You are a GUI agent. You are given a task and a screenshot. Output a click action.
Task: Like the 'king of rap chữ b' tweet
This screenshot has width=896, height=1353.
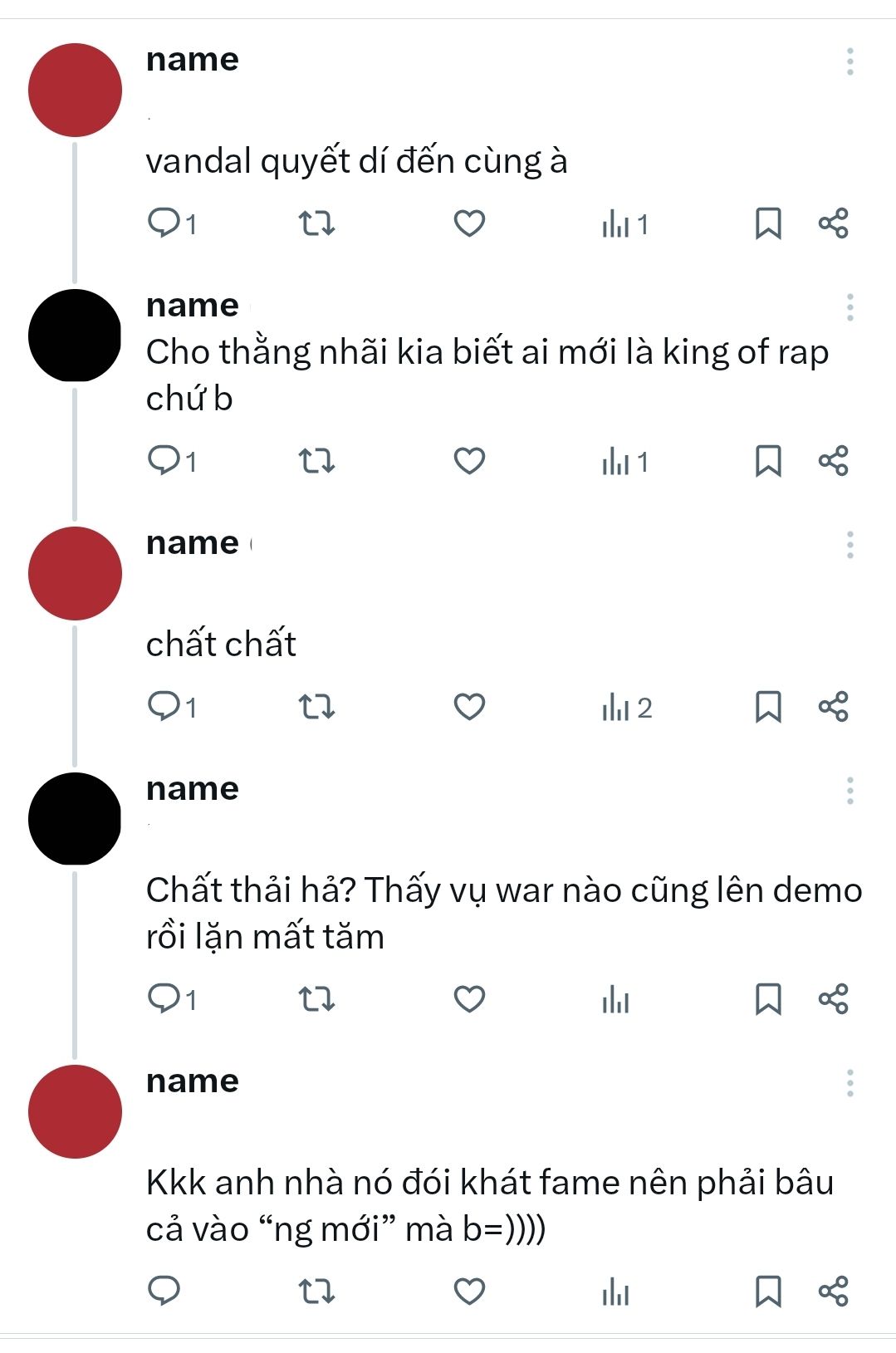[x=469, y=460]
